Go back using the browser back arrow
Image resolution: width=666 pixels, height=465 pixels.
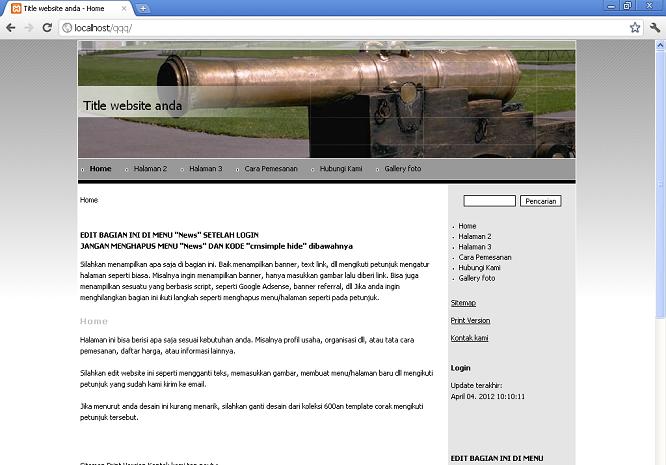point(11,28)
